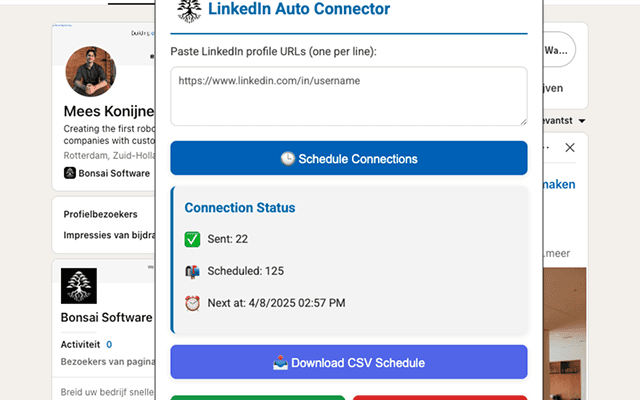640x400 pixels.
Task: Click the red button below Download CSV
Action: [x=440, y=398]
